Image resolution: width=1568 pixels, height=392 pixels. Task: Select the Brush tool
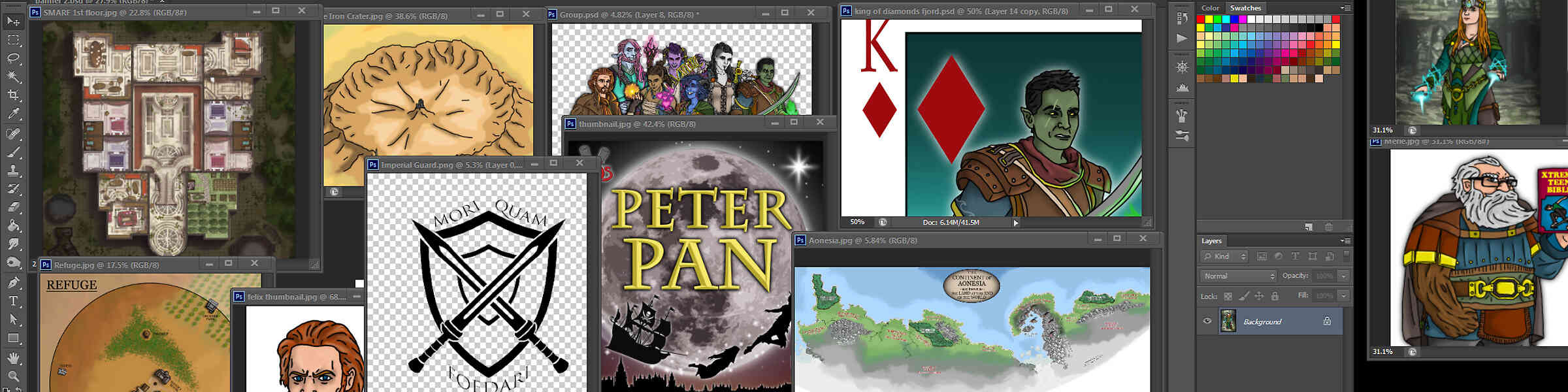tap(13, 152)
